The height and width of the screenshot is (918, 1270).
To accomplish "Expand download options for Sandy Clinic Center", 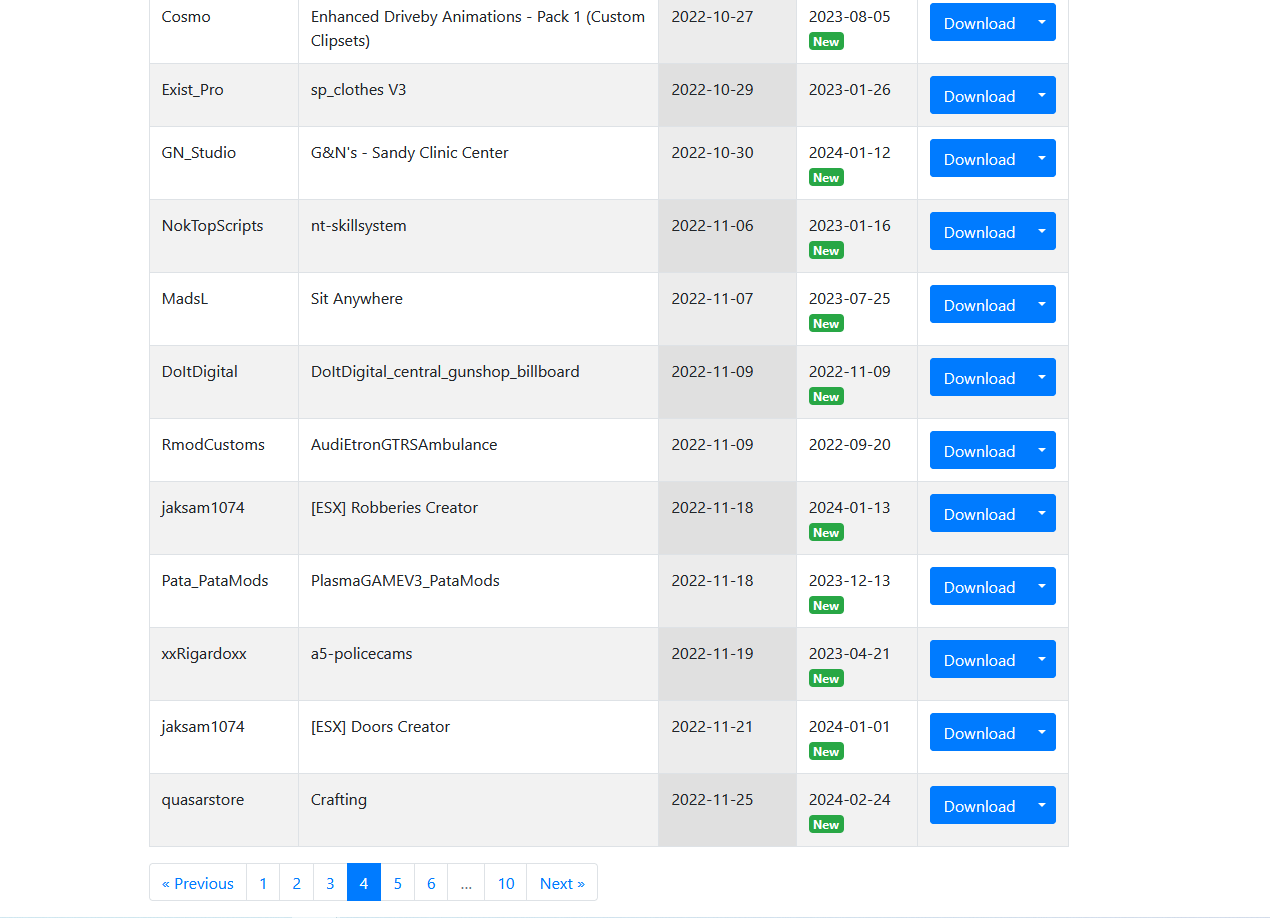I will click(x=1042, y=158).
